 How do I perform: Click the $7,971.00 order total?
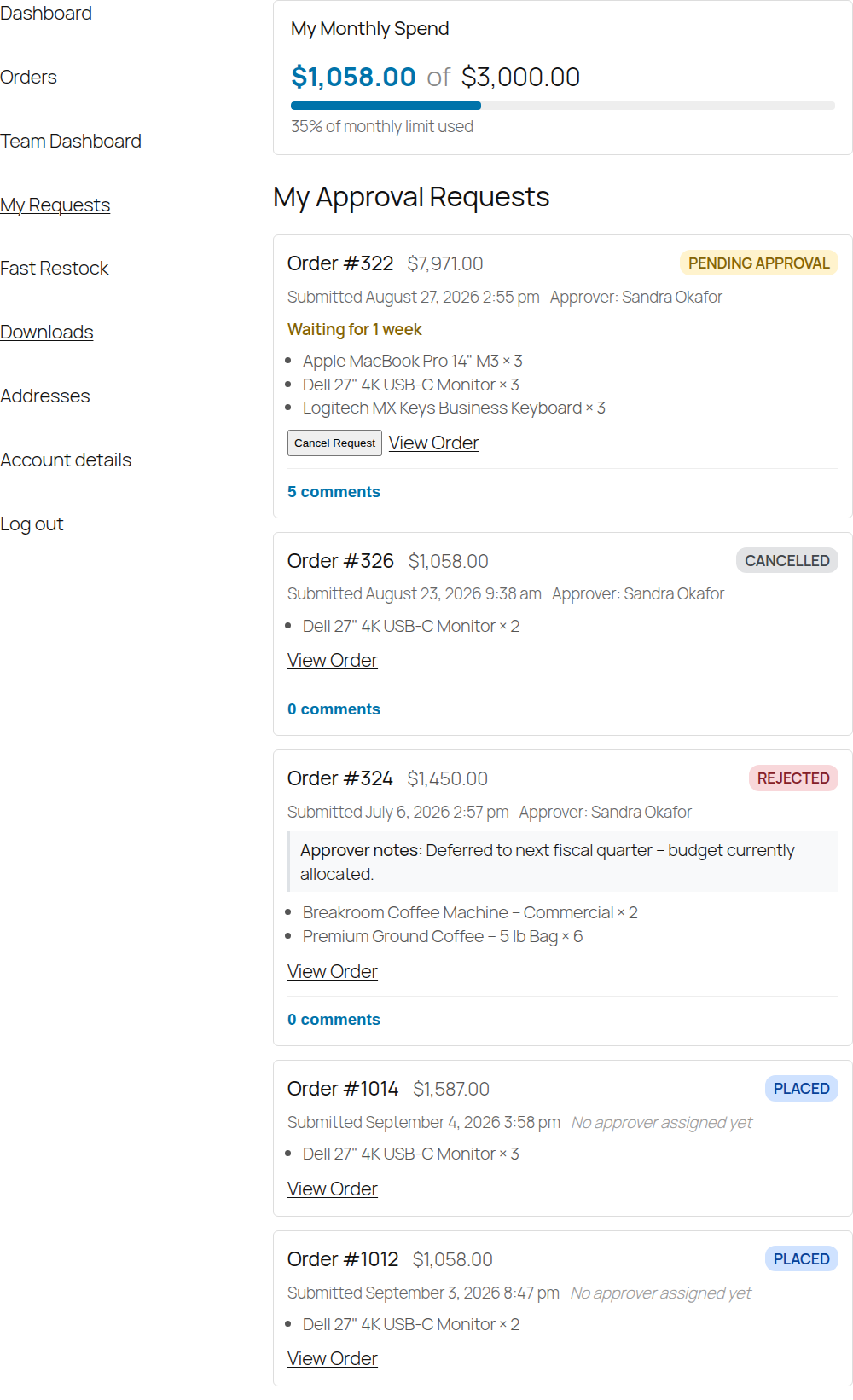coord(445,264)
